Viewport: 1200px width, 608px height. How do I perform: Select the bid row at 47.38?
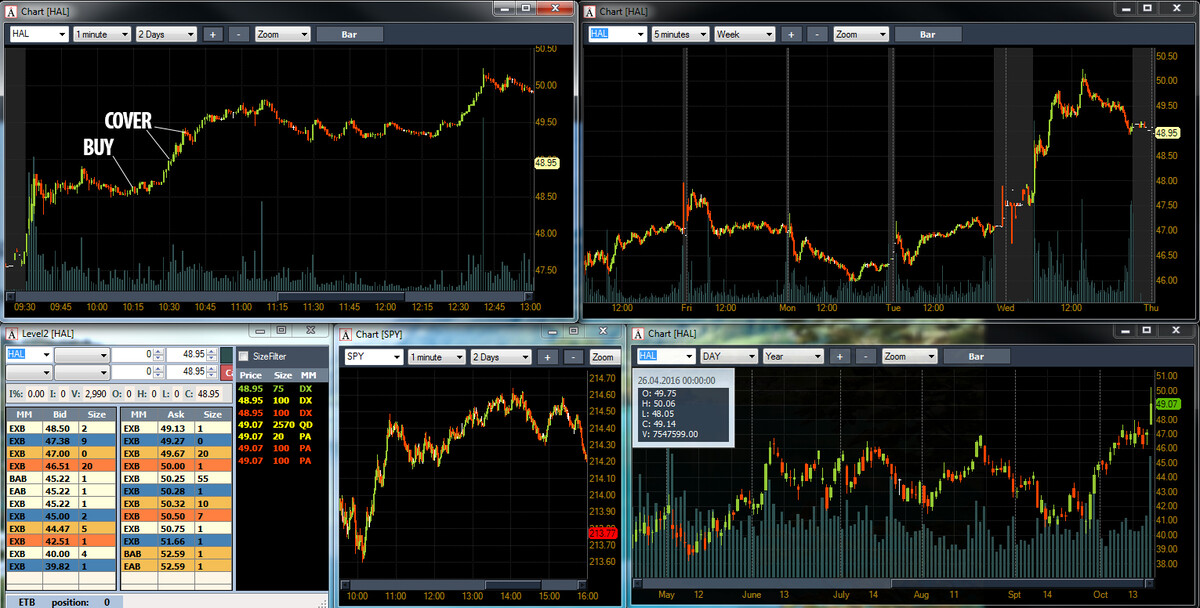point(60,440)
